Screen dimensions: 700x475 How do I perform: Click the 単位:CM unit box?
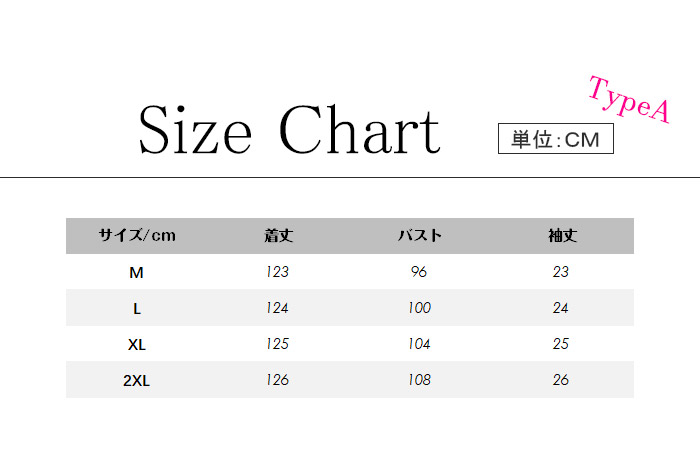tap(555, 139)
